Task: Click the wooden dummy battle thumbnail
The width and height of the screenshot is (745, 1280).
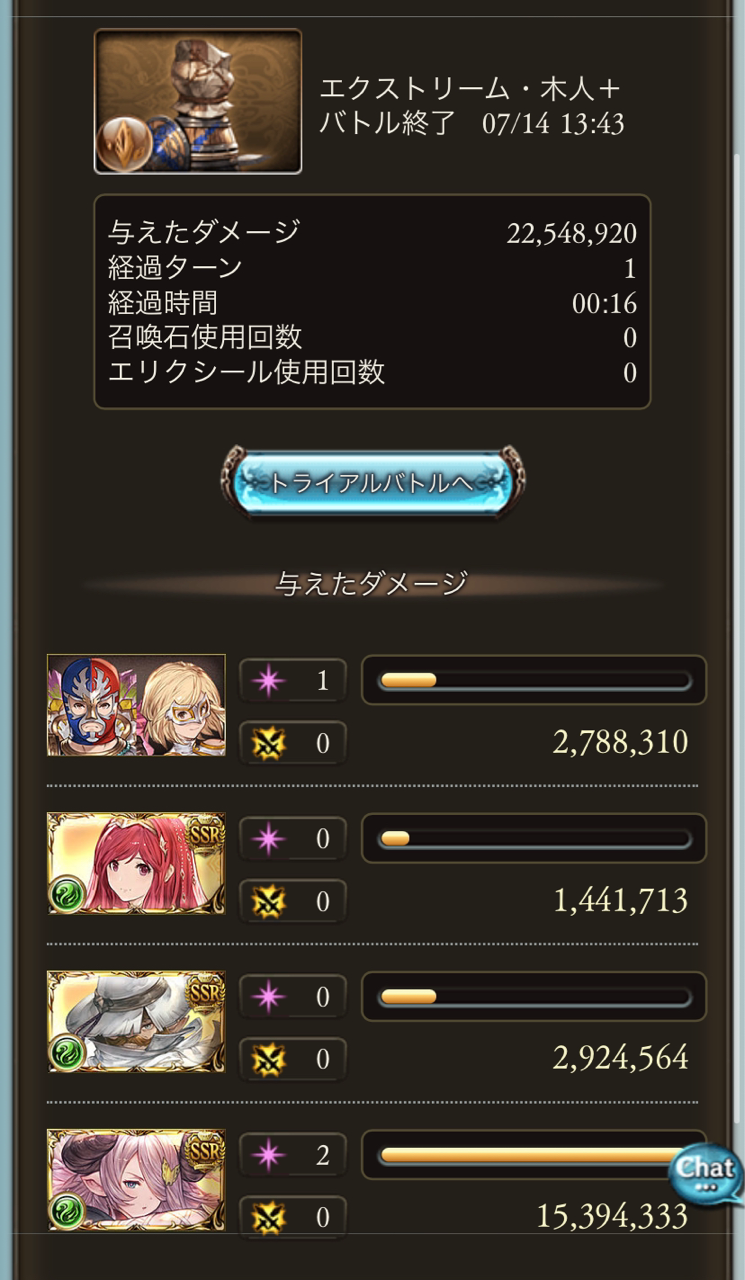Action: coord(198,101)
